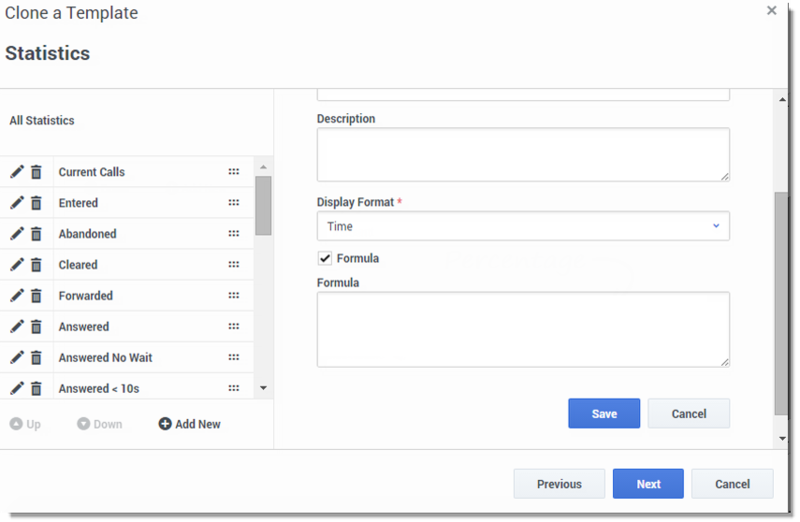Delete the Answered < 10s statistic

tap(36, 389)
